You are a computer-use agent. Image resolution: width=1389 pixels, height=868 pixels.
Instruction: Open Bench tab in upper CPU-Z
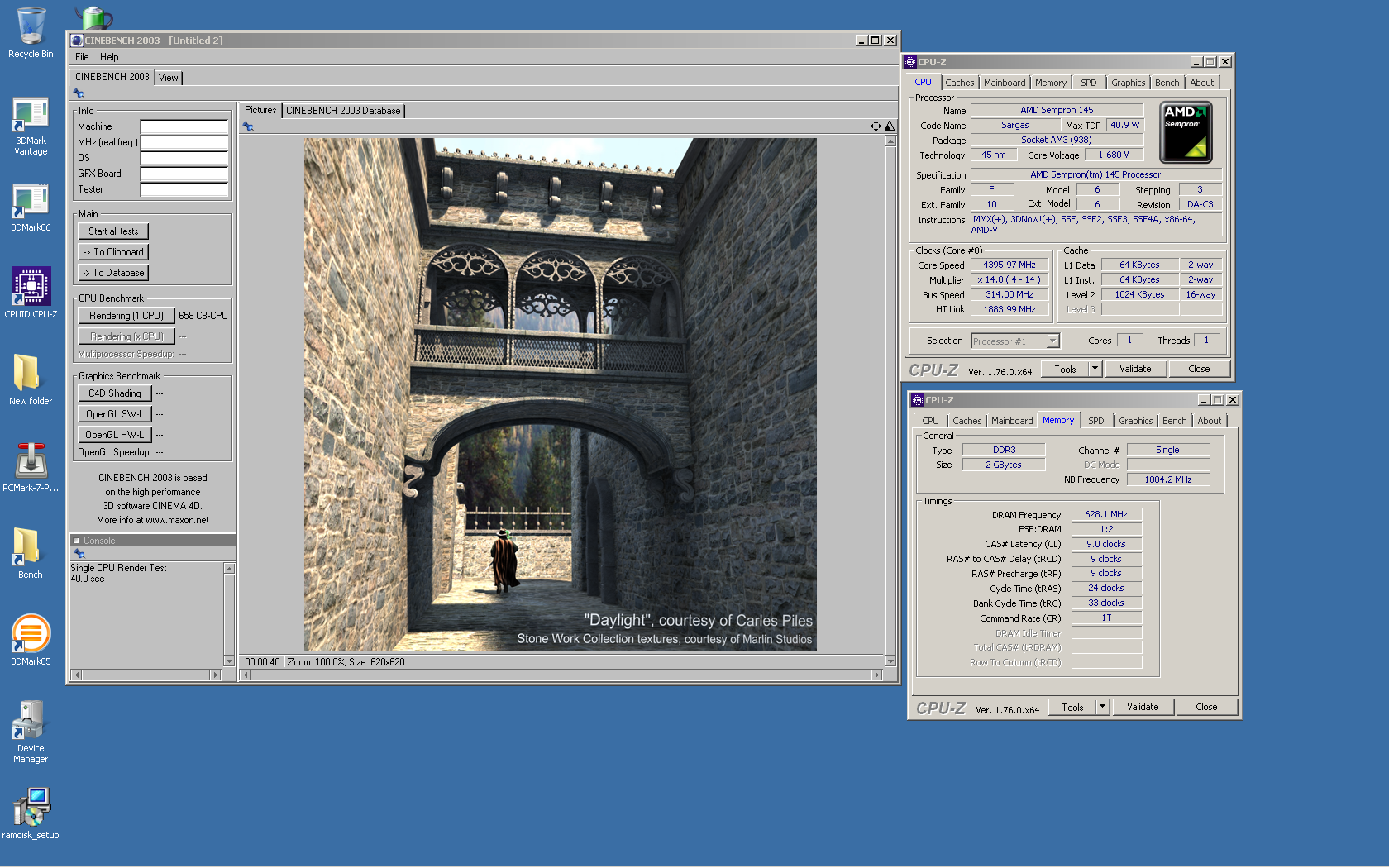coord(1167,83)
